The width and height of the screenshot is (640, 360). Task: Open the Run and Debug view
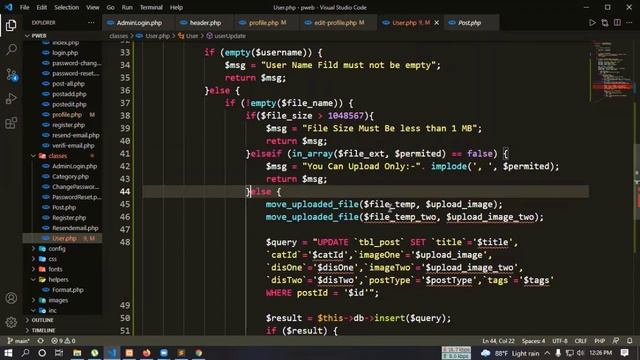[11, 98]
